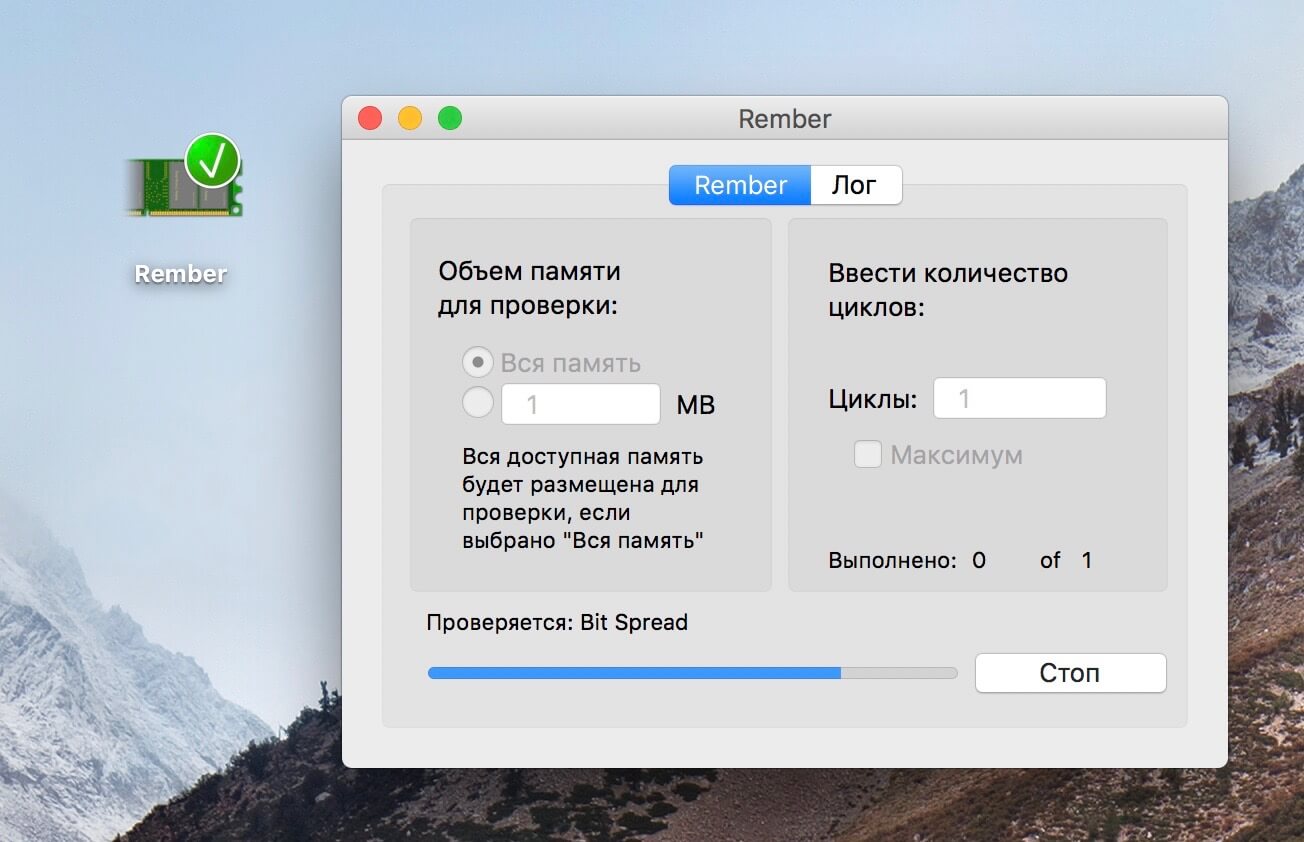Click the Rember window title
1304x842 pixels.
[785, 119]
